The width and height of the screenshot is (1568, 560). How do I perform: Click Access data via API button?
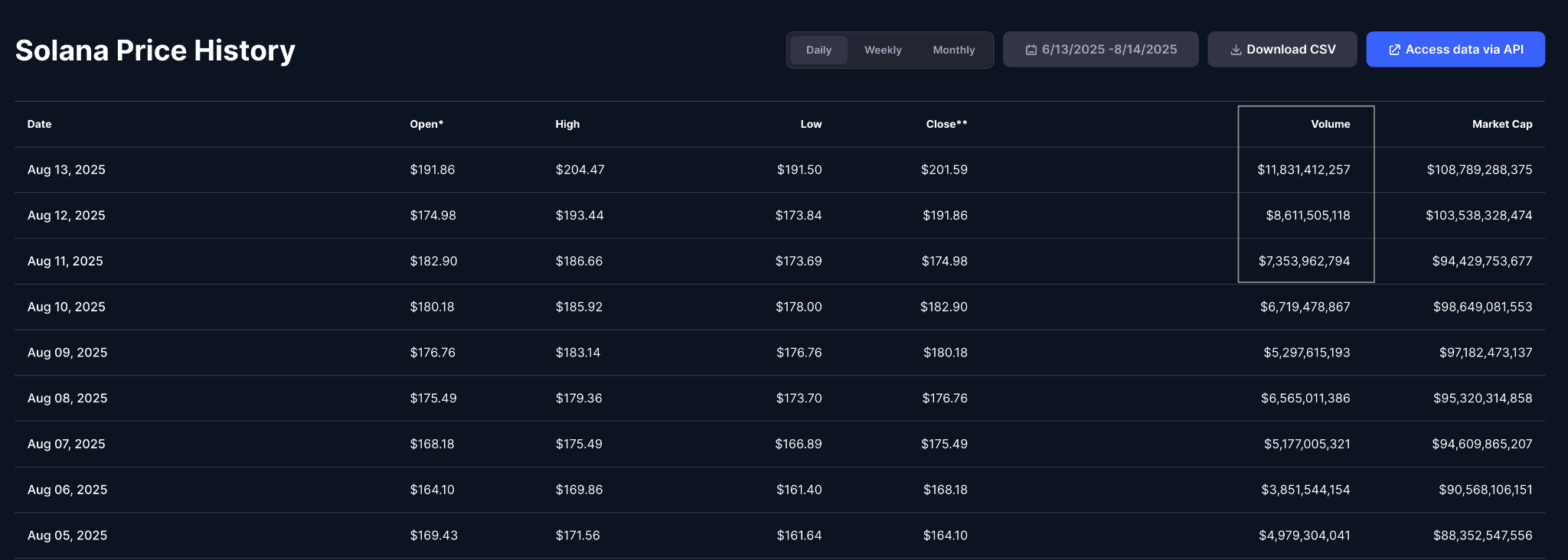1455,49
